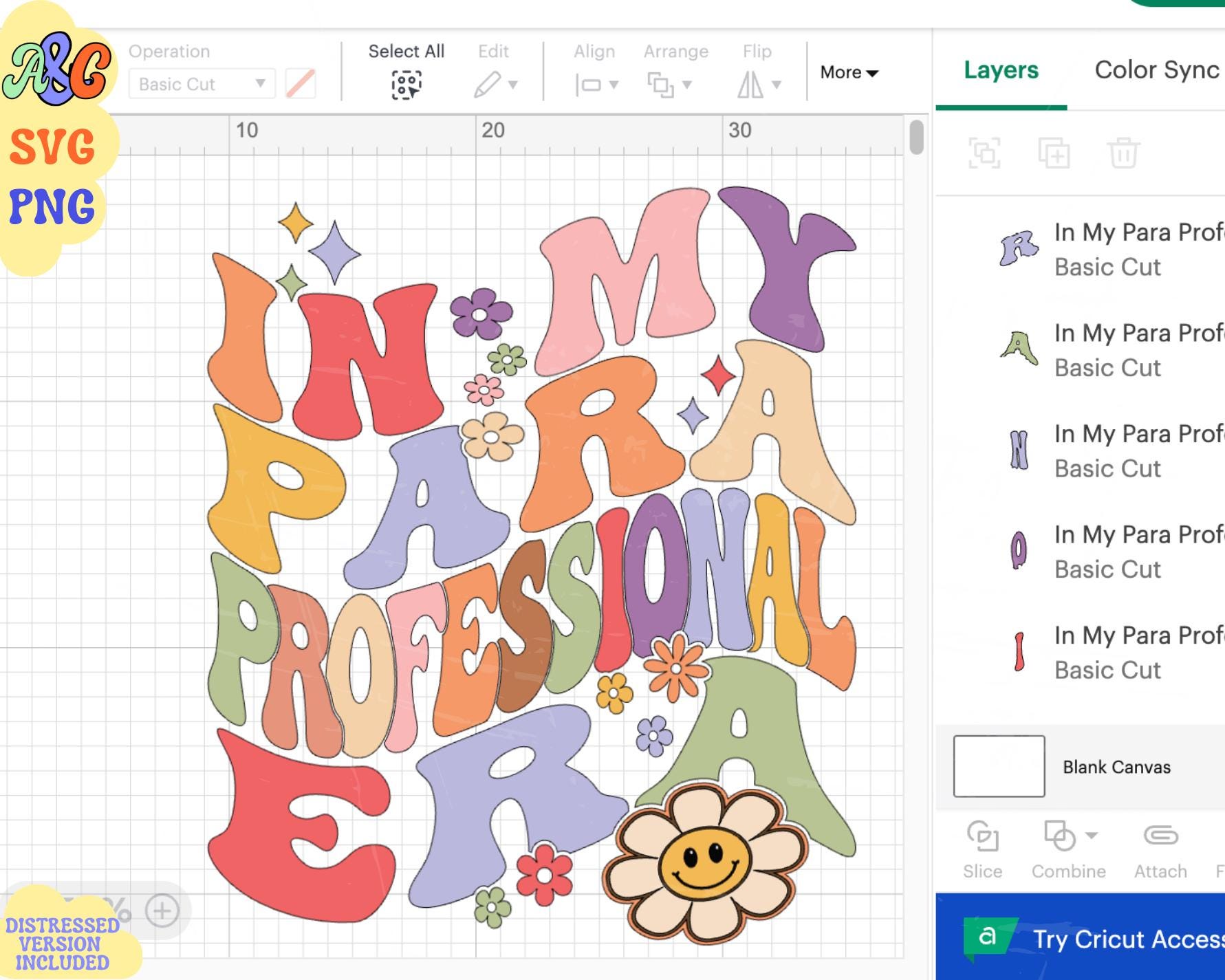Select the green A layer thumbnail

pyautogui.click(x=1019, y=348)
